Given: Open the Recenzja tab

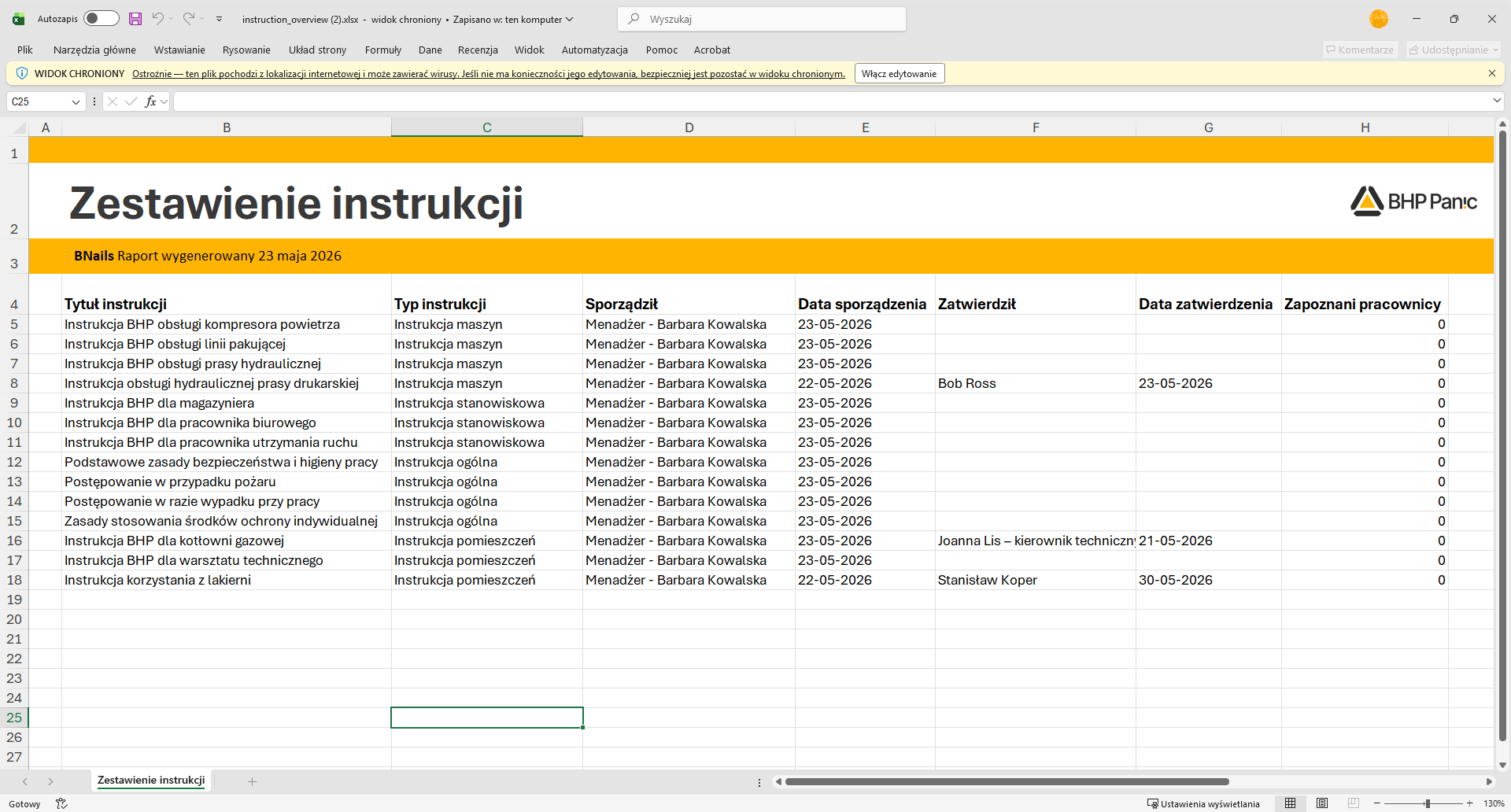Looking at the screenshot, I should [478, 50].
